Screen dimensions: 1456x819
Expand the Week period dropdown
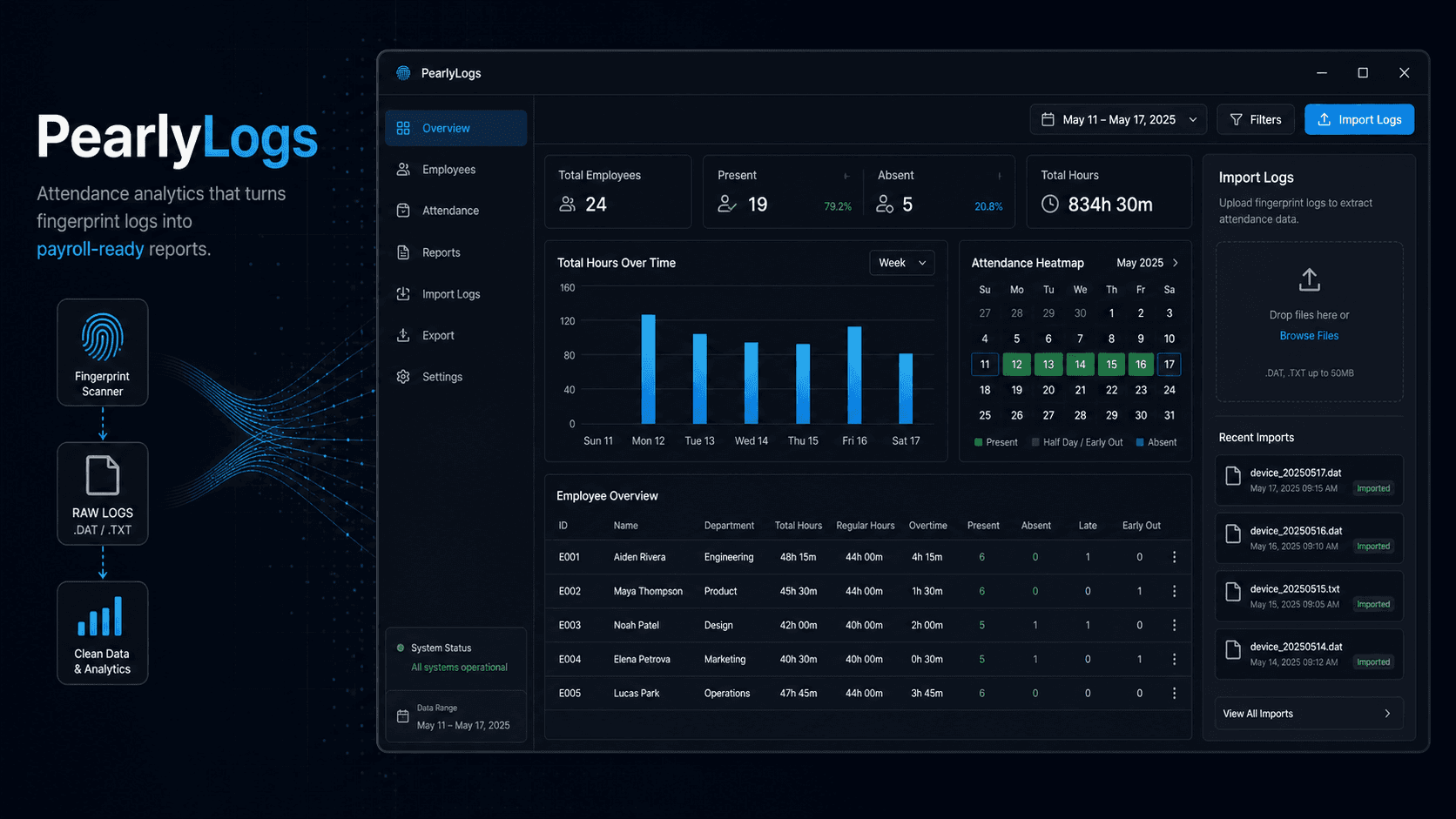902,263
